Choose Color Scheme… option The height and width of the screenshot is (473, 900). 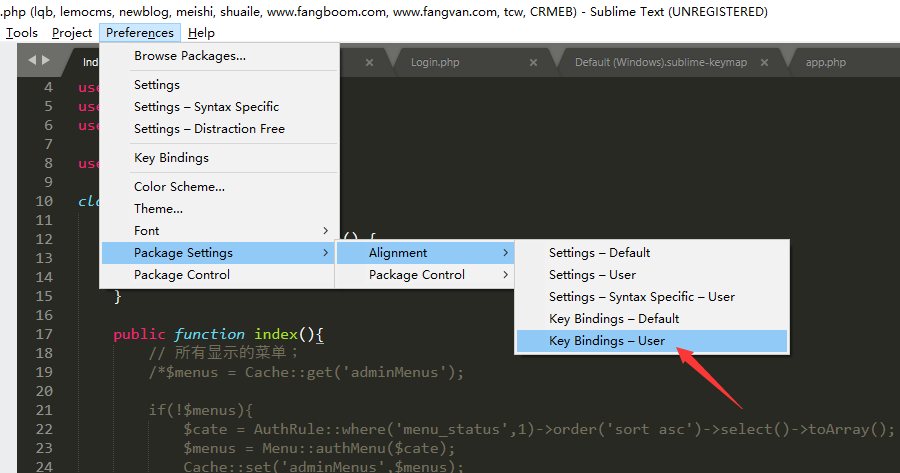click(220, 187)
